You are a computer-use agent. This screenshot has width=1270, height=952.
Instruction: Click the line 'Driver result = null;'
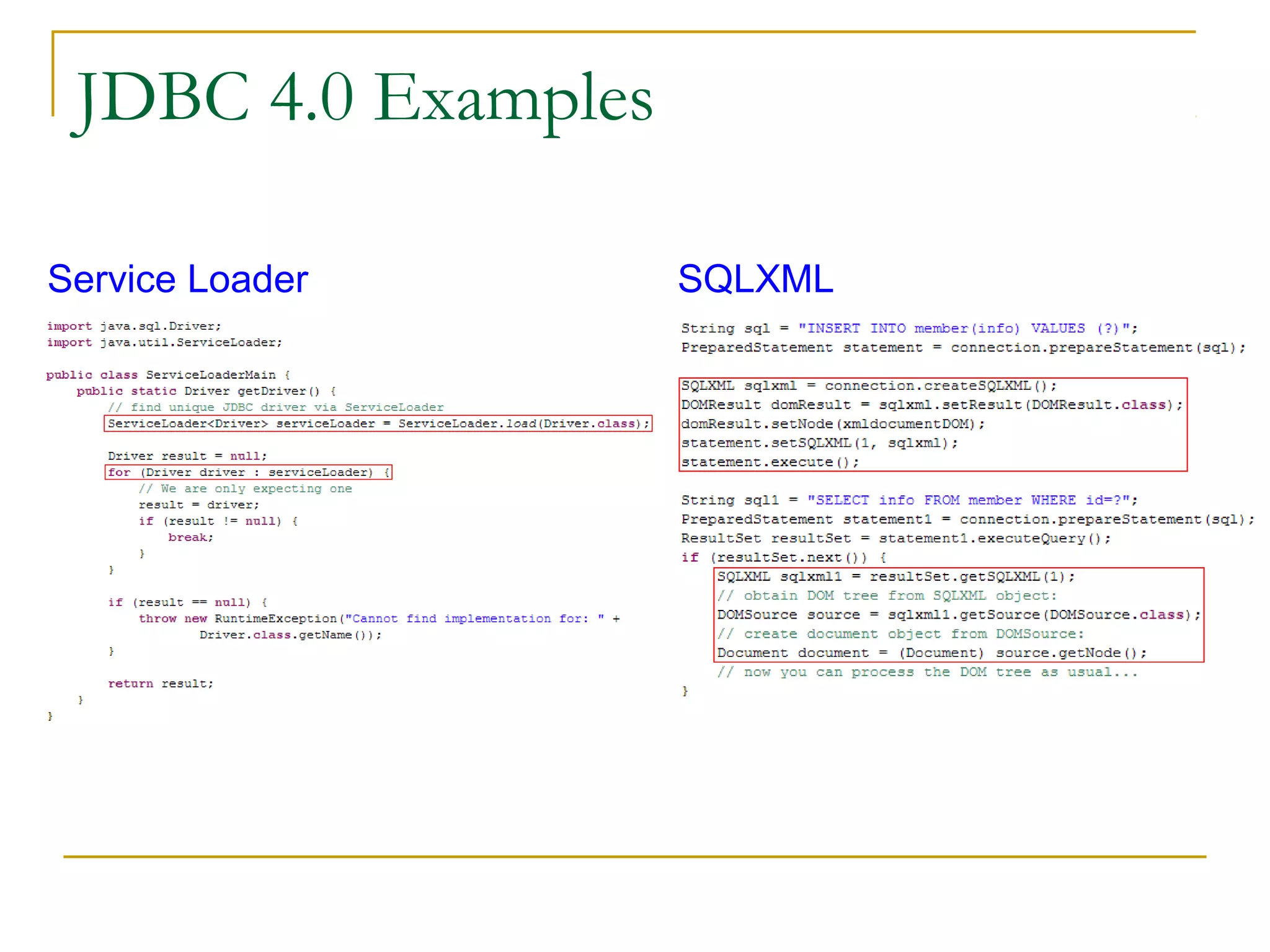pyautogui.click(x=187, y=456)
